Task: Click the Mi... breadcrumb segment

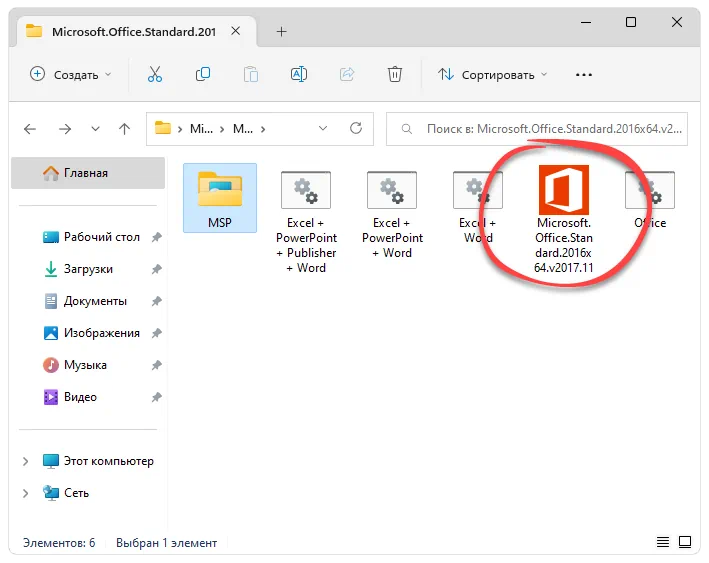Action: pos(201,129)
